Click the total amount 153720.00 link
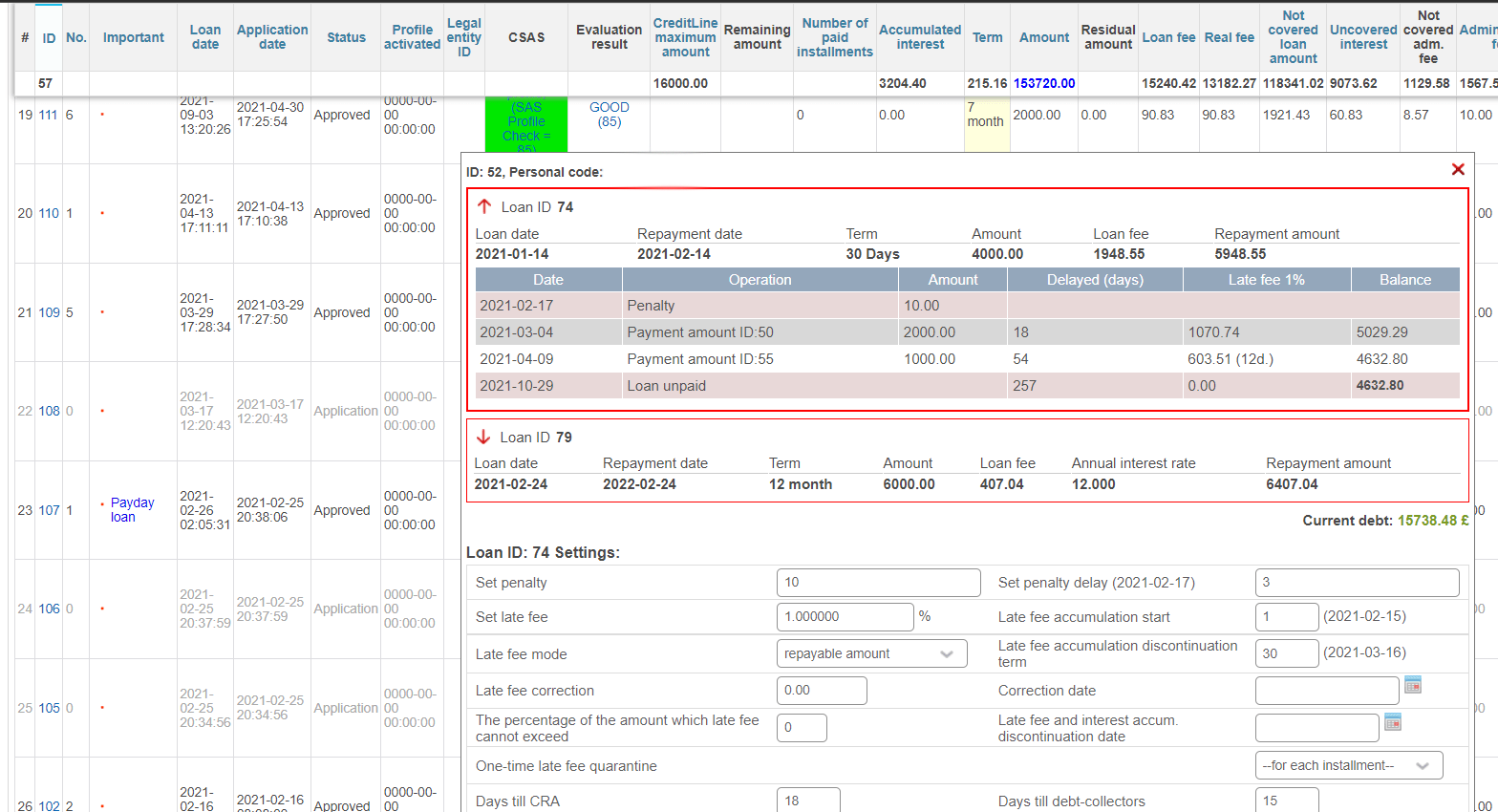 tap(1044, 83)
